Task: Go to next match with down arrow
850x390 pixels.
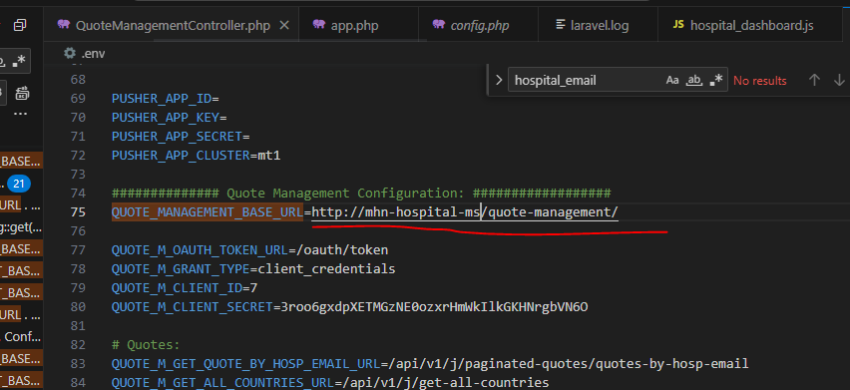Action: (x=839, y=80)
